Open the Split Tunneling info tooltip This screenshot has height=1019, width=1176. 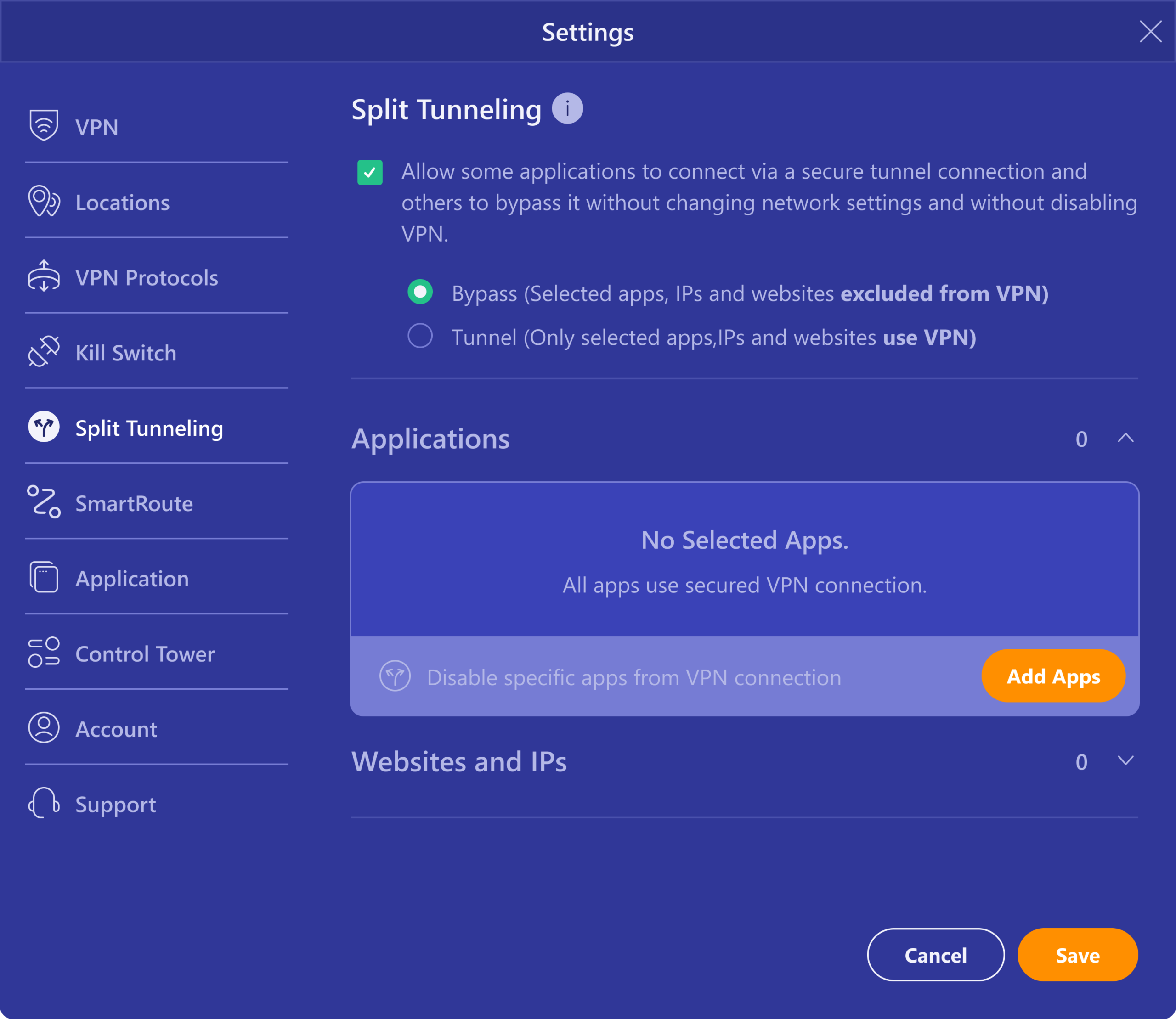point(567,107)
